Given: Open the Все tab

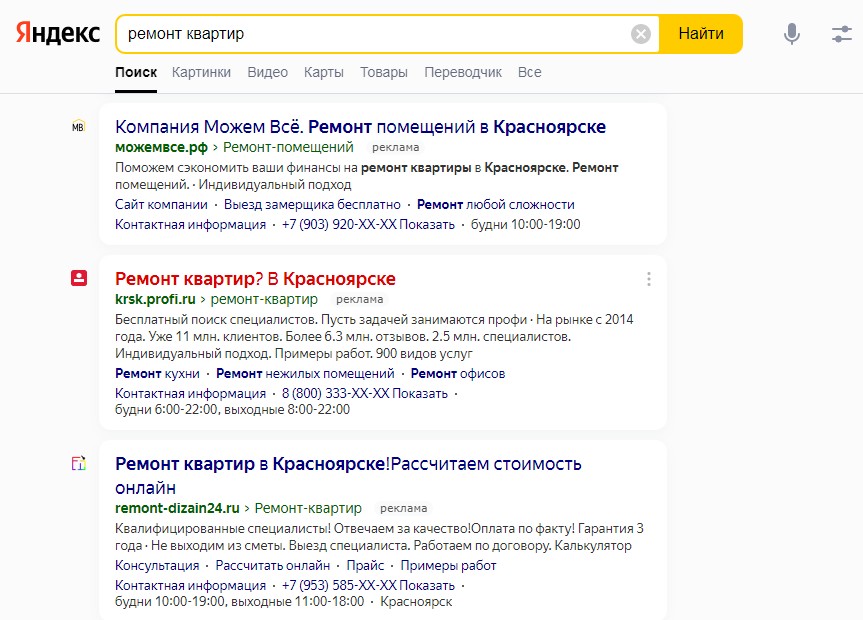Looking at the screenshot, I should click(x=529, y=72).
